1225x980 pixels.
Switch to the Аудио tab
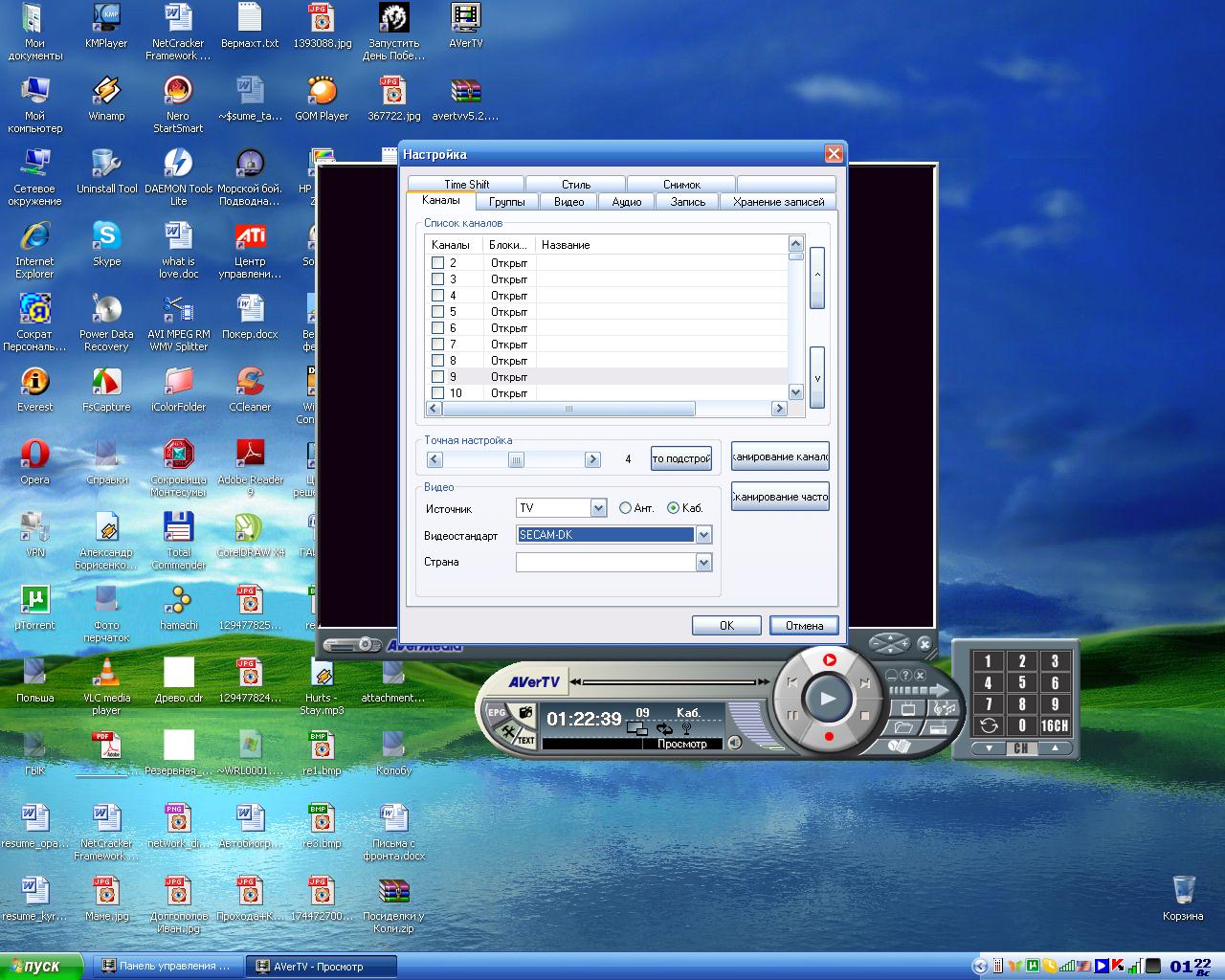click(x=627, y=202)
